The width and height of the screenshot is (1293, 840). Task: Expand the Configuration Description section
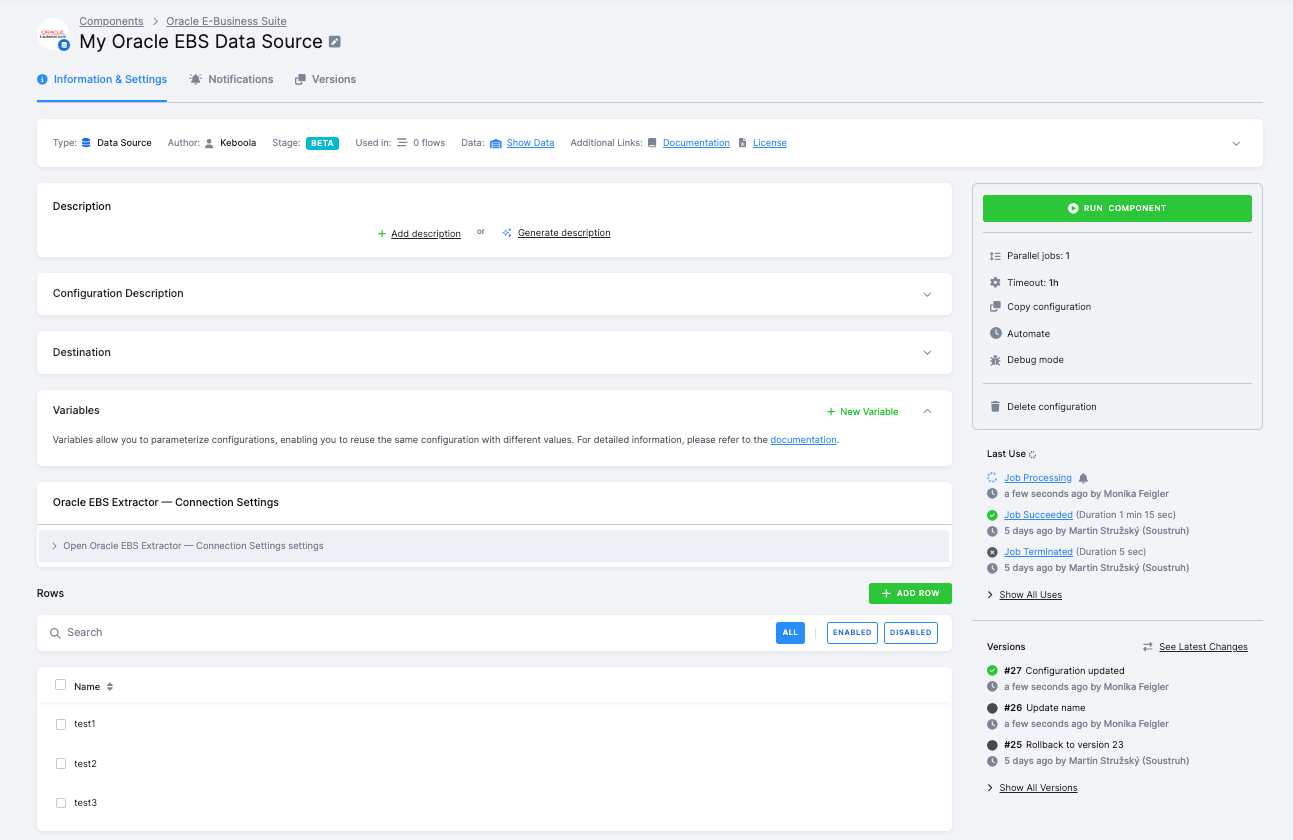pyautogui.click(x=927, y=295)
